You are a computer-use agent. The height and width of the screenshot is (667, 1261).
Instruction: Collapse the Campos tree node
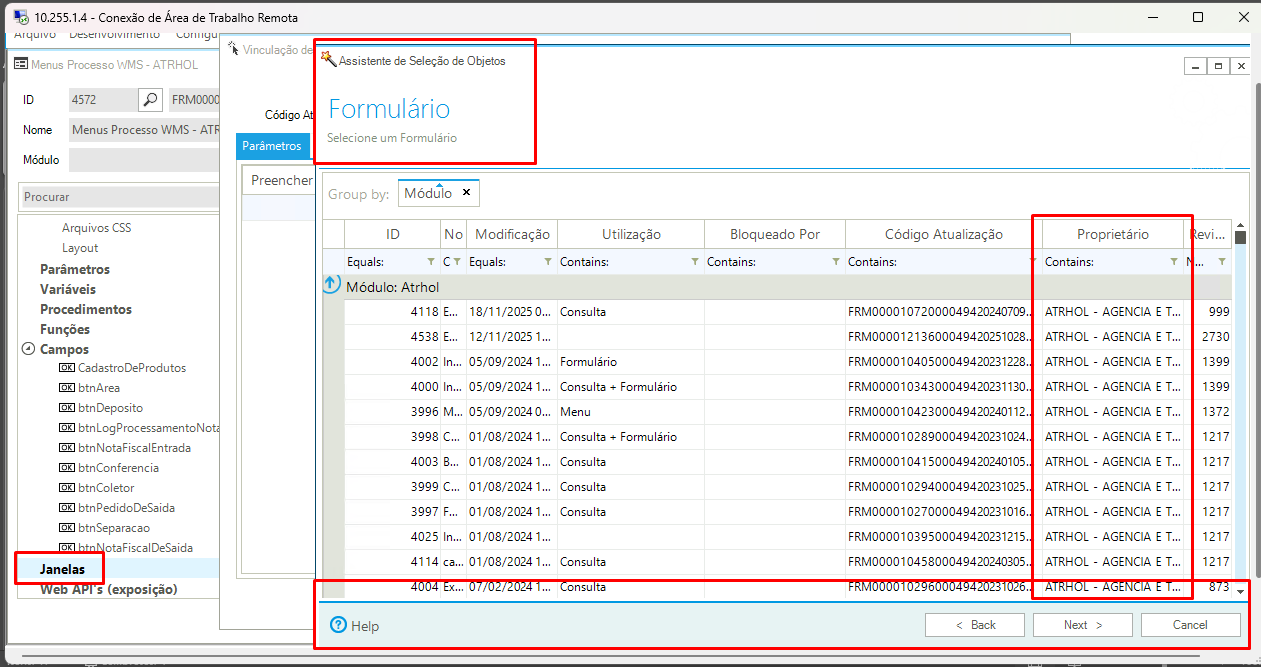pyautogui.click(x=28, y=350)
